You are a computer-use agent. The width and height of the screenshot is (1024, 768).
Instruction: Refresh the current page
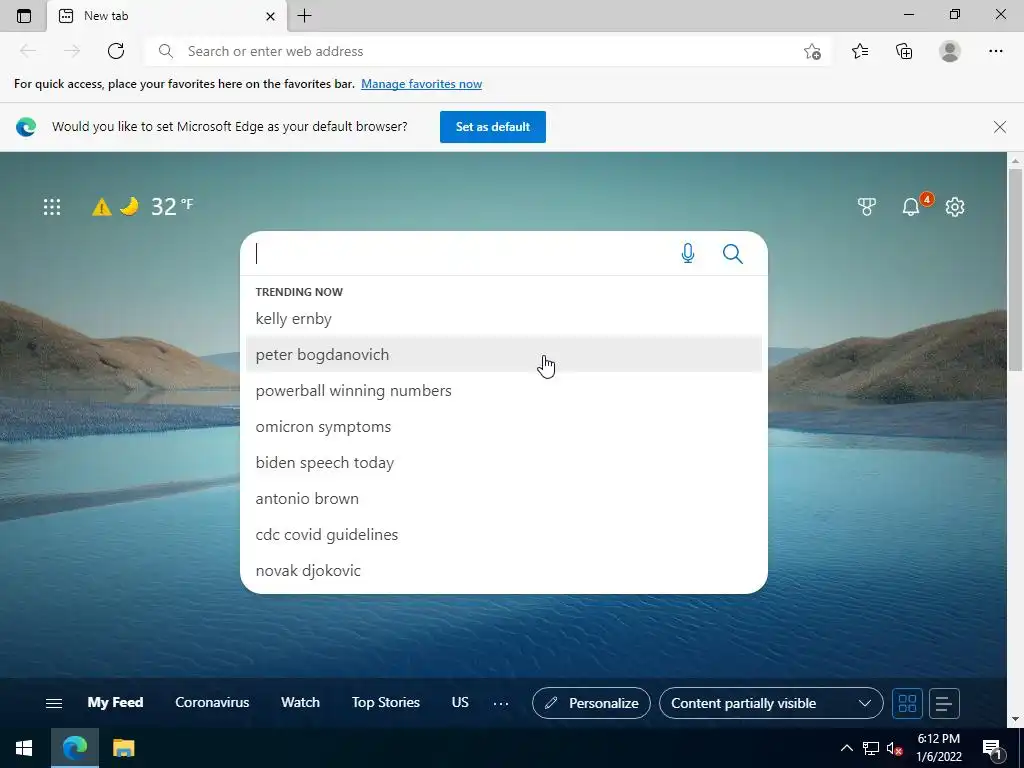tap(116, 51)
